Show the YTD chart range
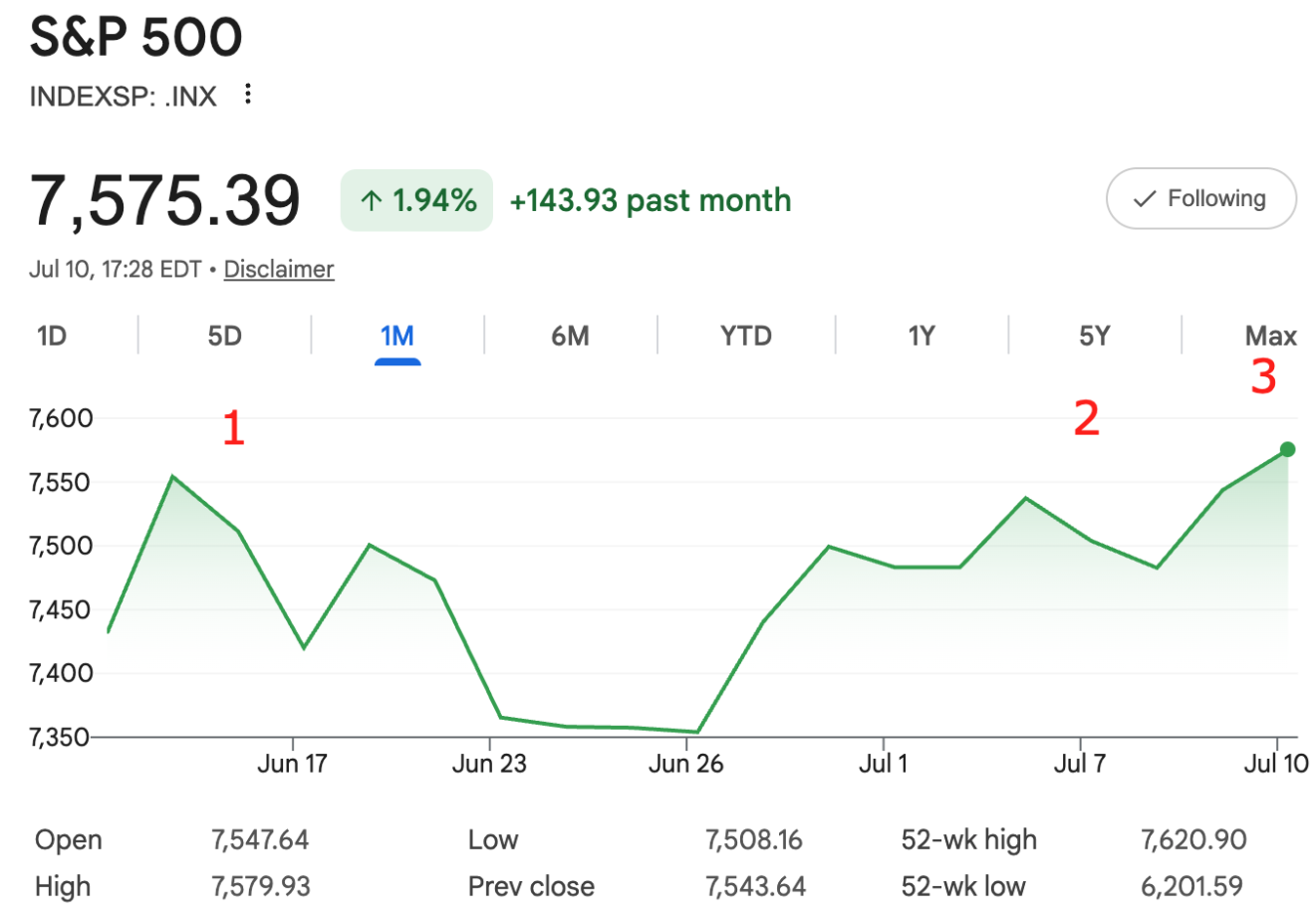Image resolution: width=1315 pixels, height=924 pixels. (x=746, y=337)
